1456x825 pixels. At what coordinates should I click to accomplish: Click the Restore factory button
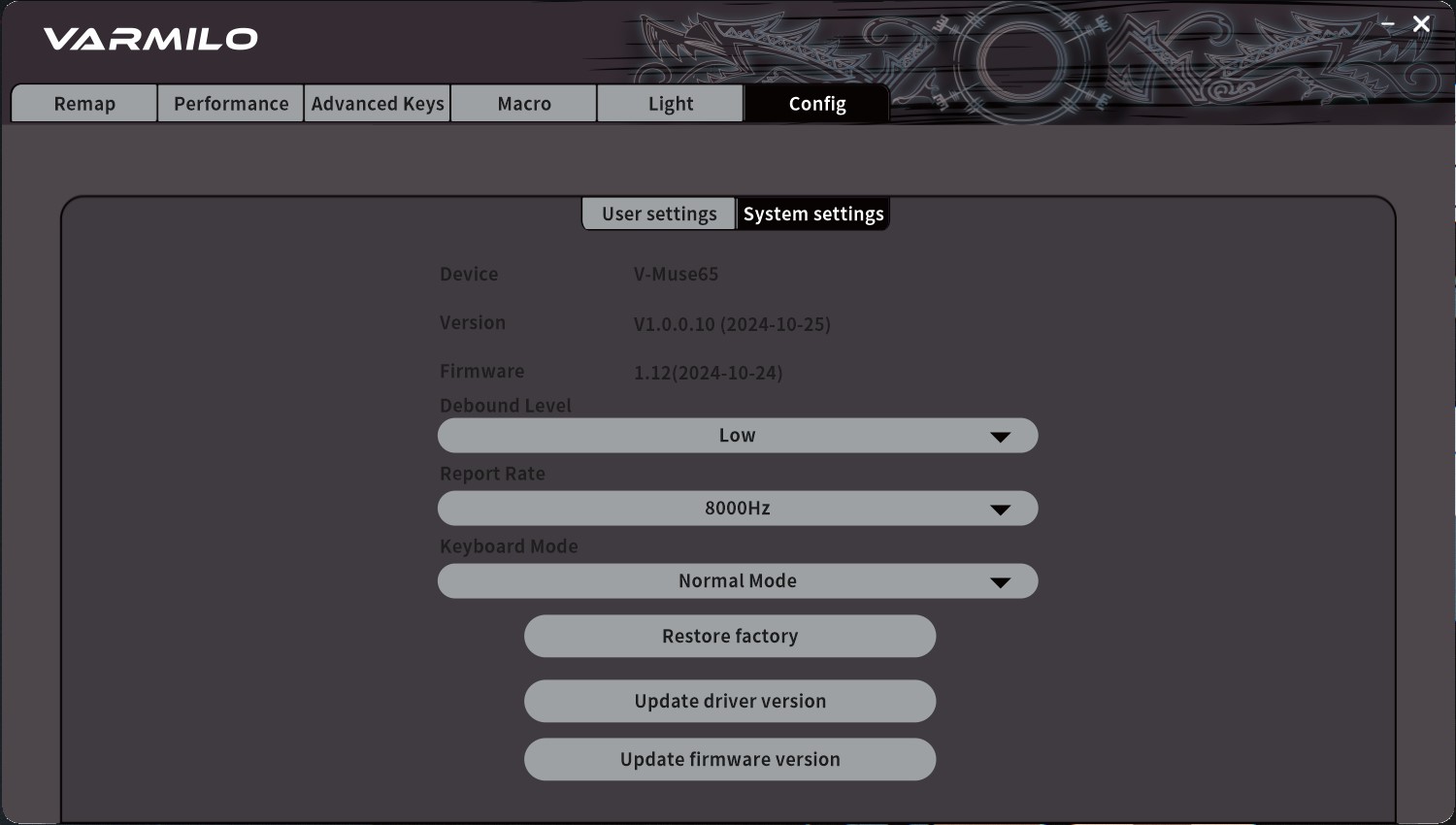click(730, 637)
